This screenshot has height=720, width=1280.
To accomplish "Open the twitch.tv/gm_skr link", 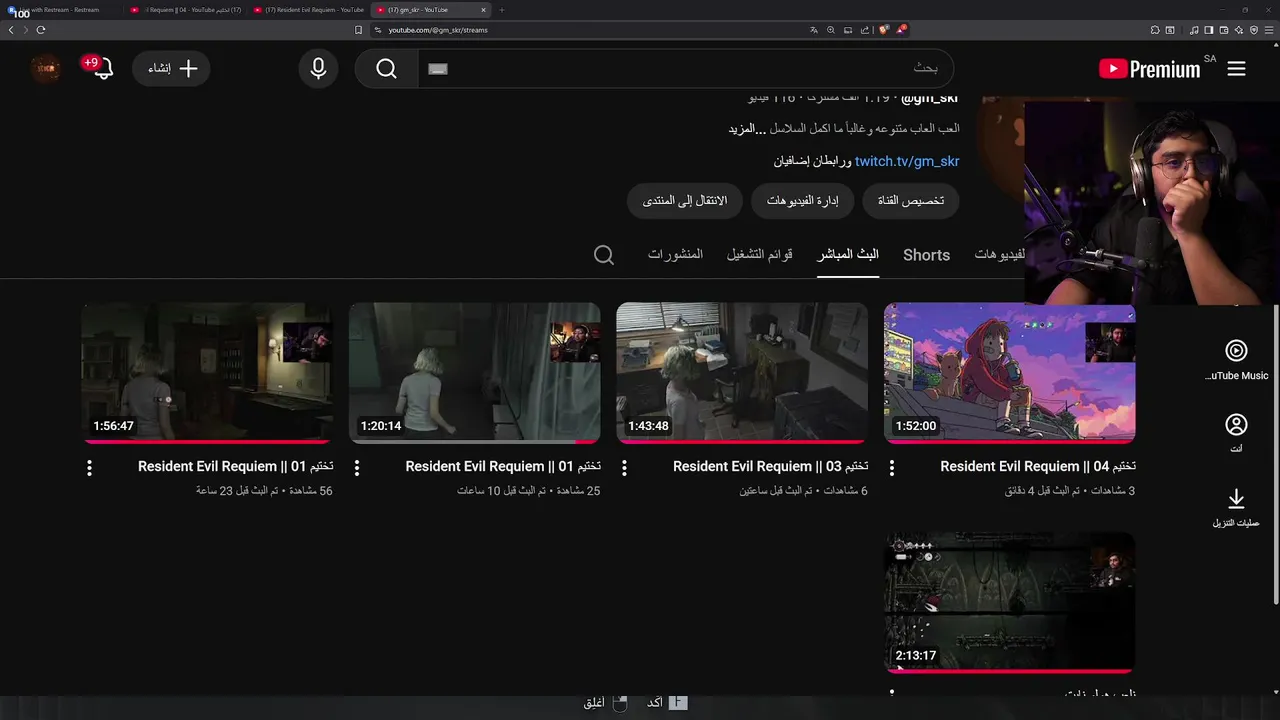I will (x=907, y=161).
